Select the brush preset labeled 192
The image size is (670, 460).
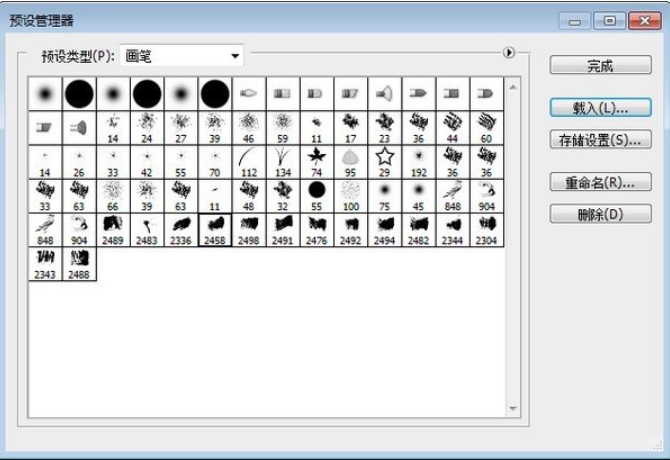click(419, 161)
